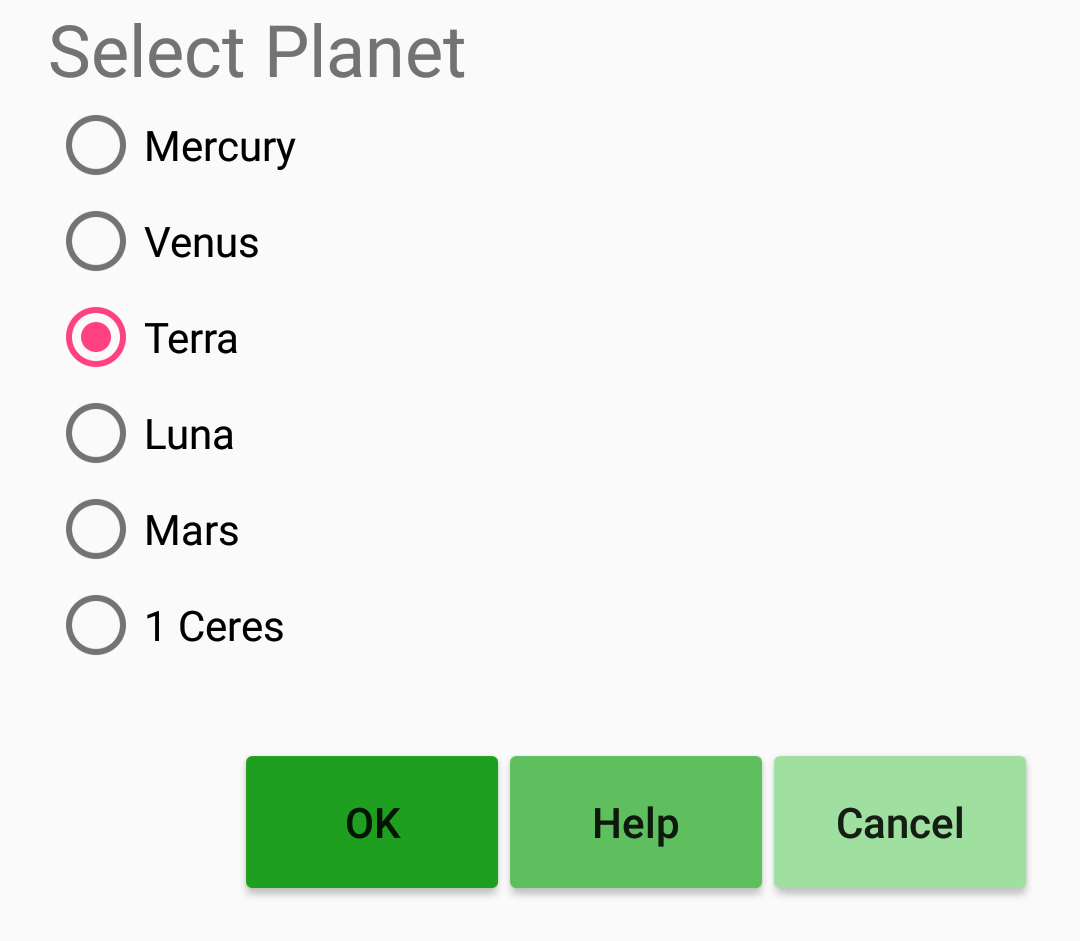Image resolution: width=1080 pixels, height=941 pixels.
Task: Click the Select Planet dialog title
Action: [x=257, y=52]
